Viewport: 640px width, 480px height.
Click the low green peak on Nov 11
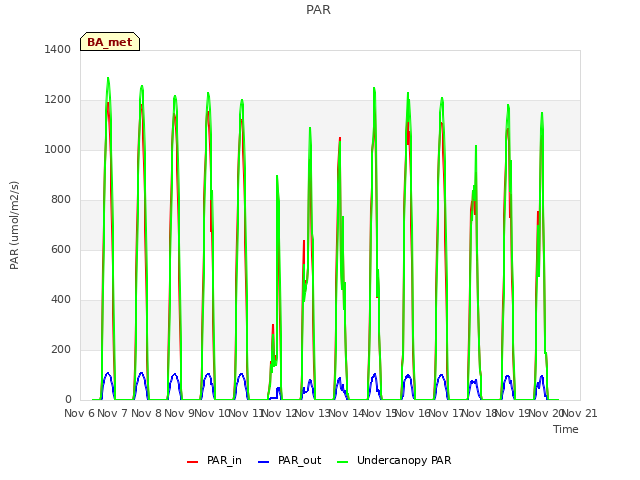(277, 176)
